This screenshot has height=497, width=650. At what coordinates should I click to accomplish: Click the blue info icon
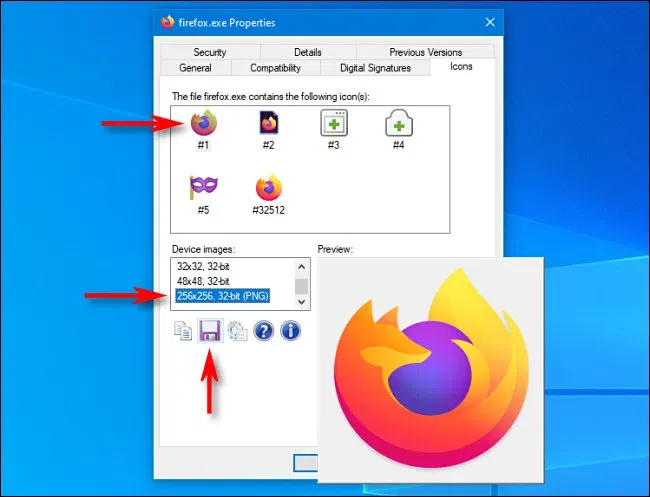point(291,330)
